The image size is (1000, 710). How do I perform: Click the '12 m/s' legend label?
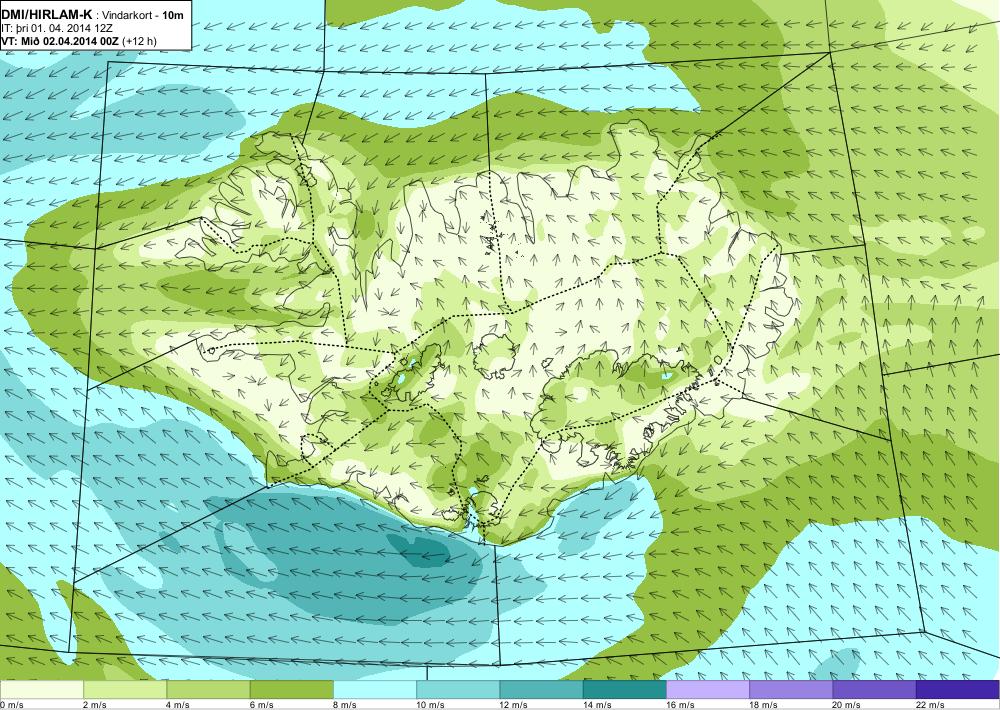click(514, 705)
